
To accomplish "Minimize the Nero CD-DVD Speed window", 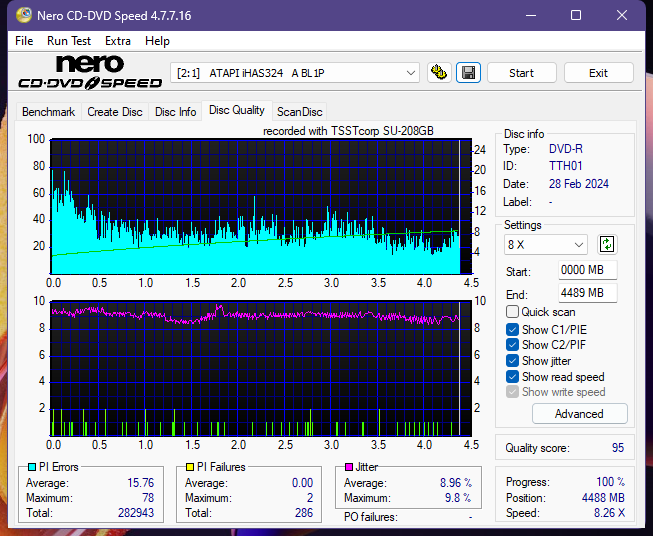I will click(531, 15).
